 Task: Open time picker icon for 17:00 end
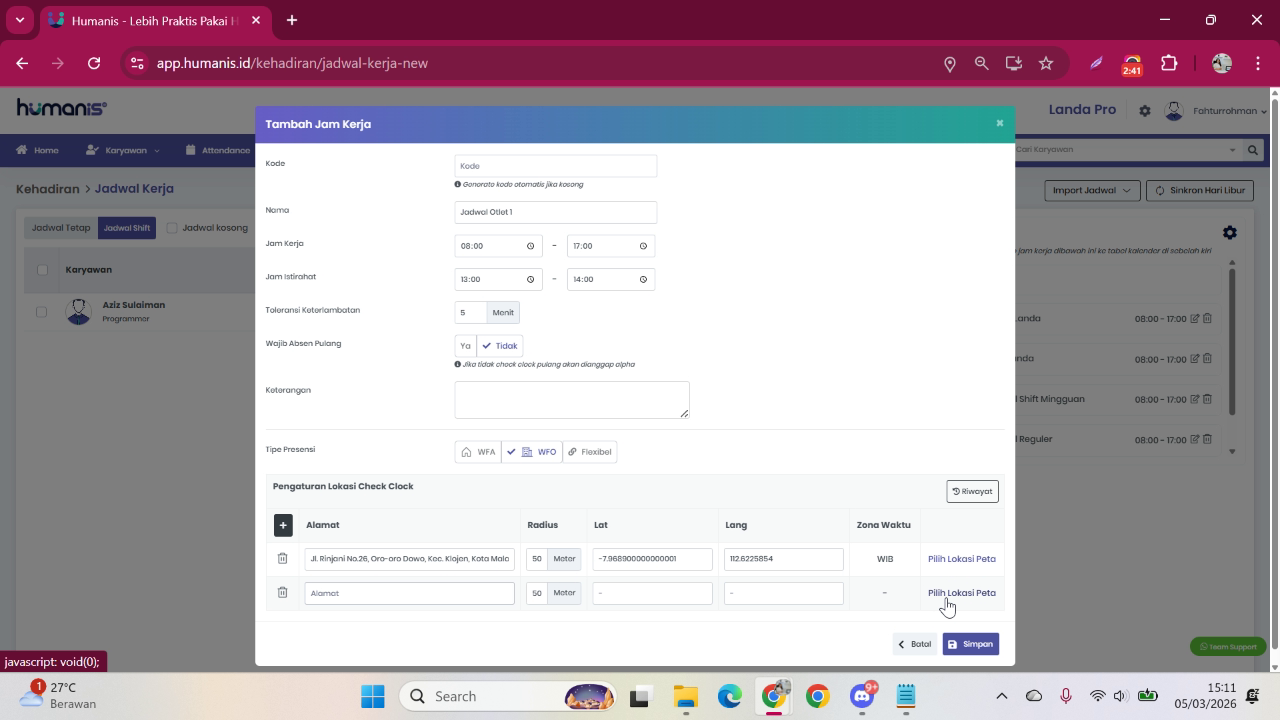(643, 246)
